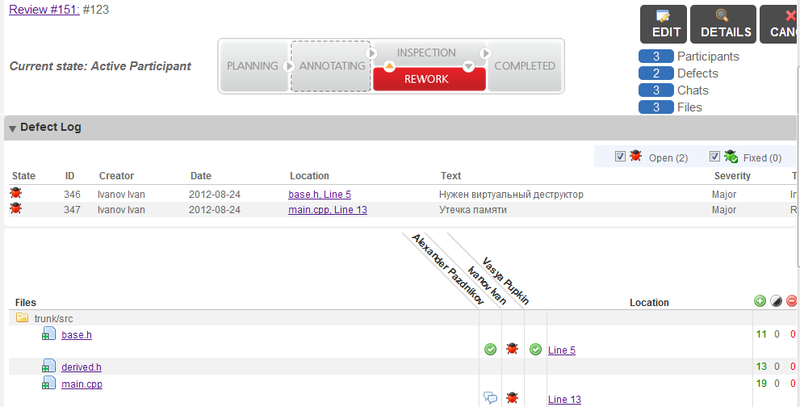Click Alexander Pazdnikov's green check for base.h
The width and height of the screenshot is (800, 407).
tap(490, 349)
